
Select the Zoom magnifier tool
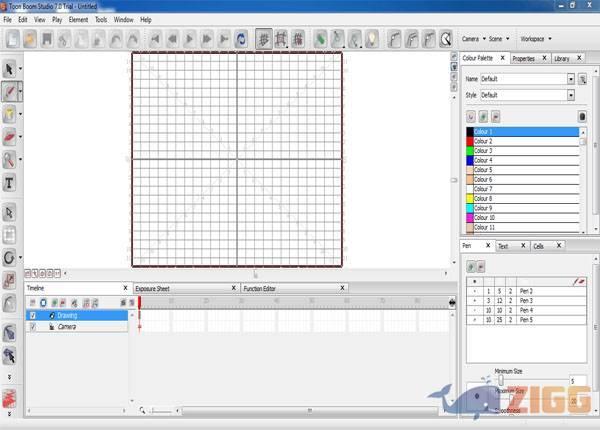(9, 159)
